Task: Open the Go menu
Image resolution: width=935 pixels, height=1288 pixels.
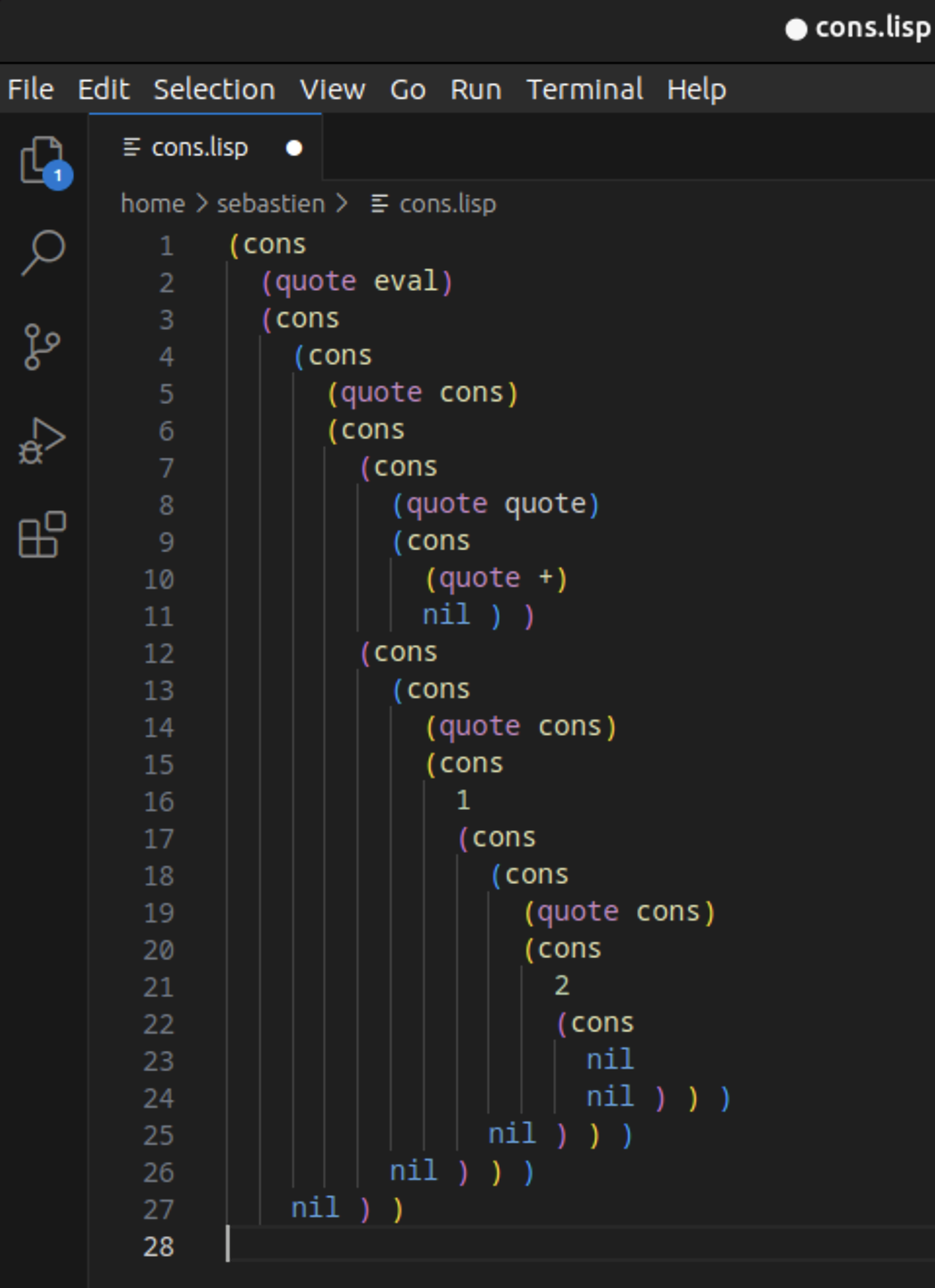Action: coord(408,89)
